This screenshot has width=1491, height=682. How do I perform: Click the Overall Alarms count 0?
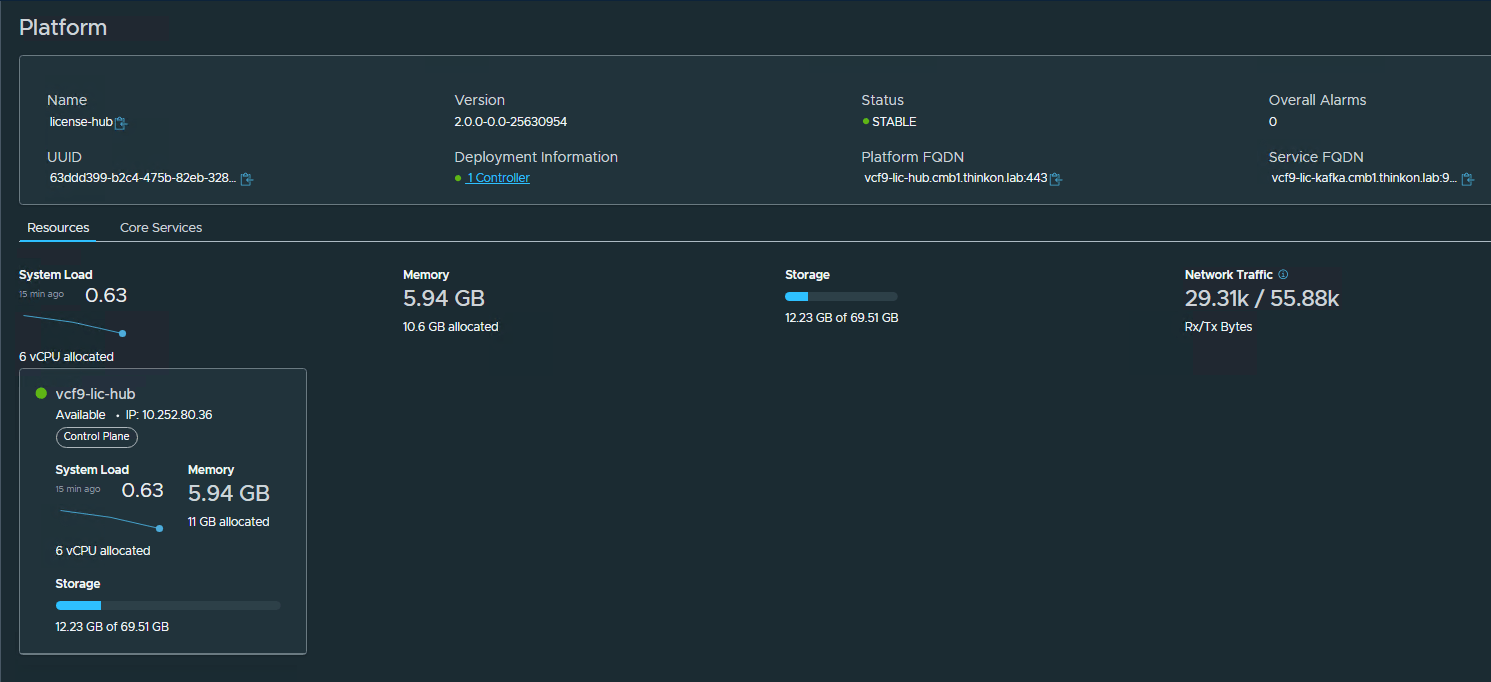pos(1273,122)
